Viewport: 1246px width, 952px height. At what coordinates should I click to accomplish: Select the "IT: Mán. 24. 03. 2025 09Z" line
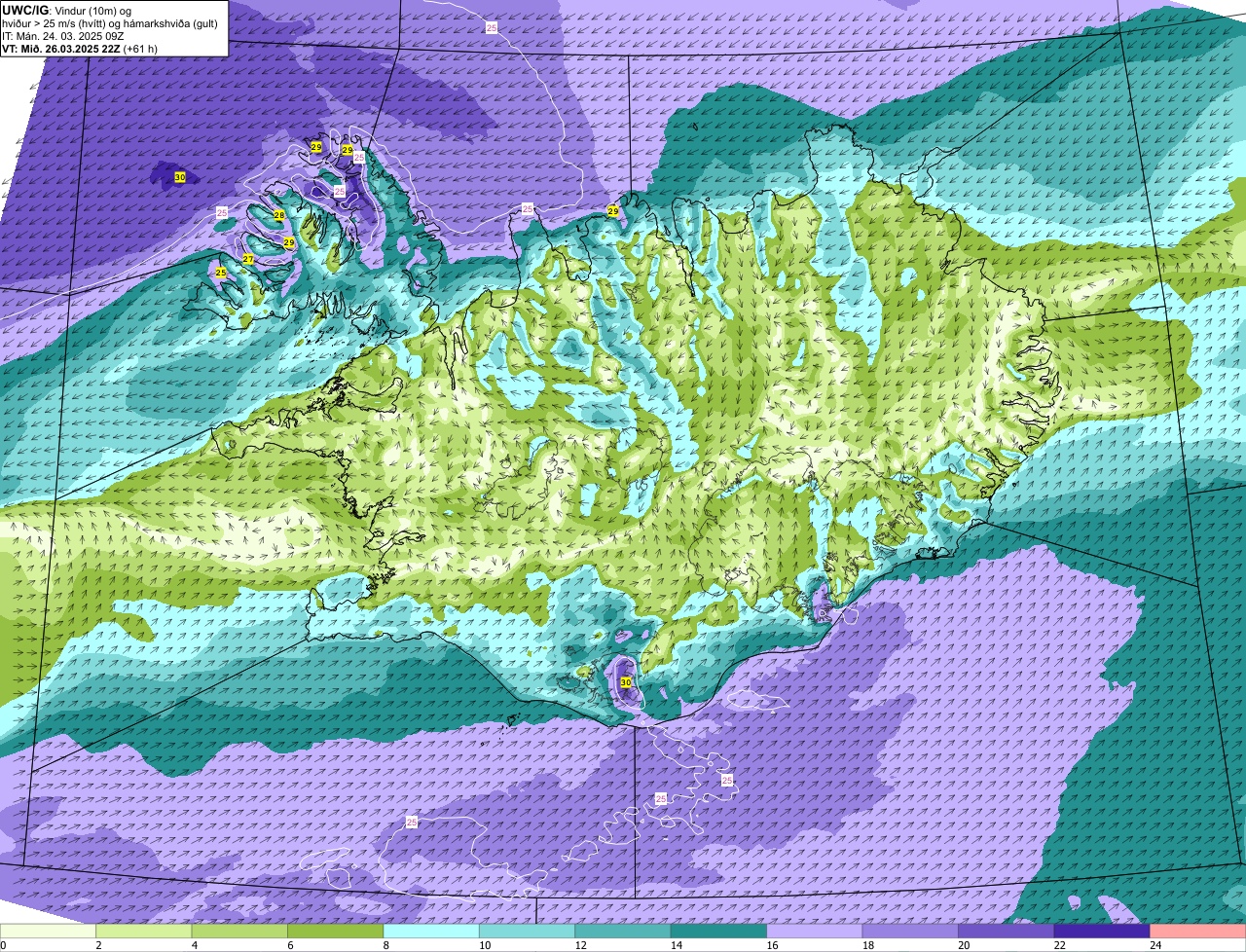[62, 35]
